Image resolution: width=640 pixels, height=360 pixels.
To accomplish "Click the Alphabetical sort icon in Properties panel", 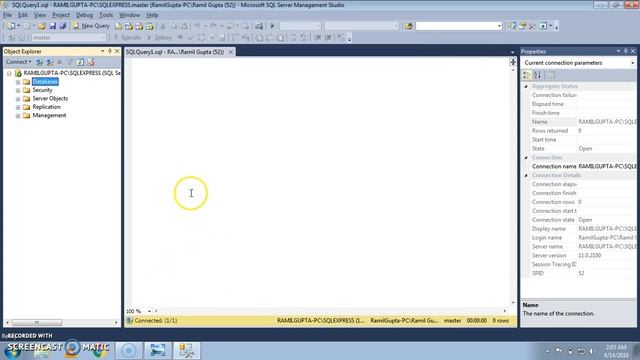I will tap(537, 75).
